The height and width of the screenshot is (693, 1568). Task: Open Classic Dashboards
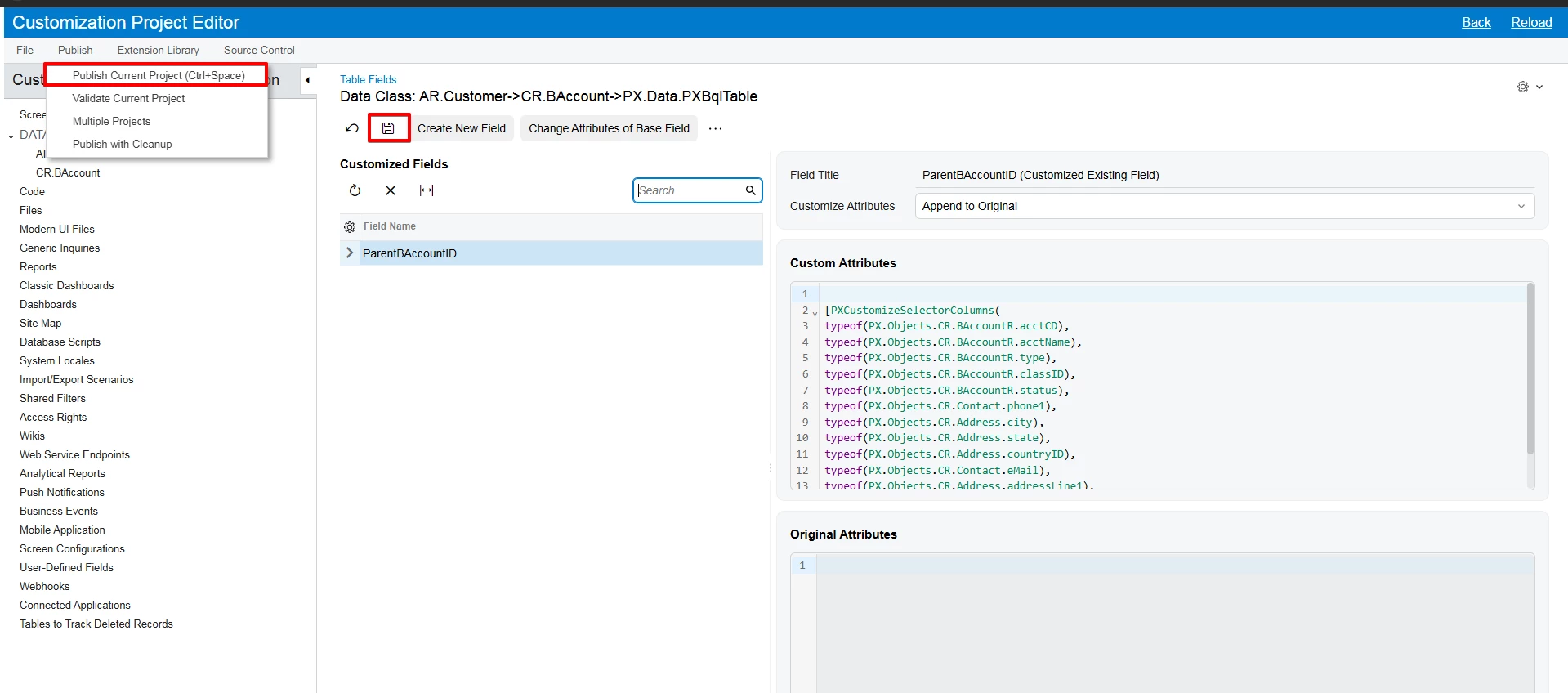coord(66,285)
